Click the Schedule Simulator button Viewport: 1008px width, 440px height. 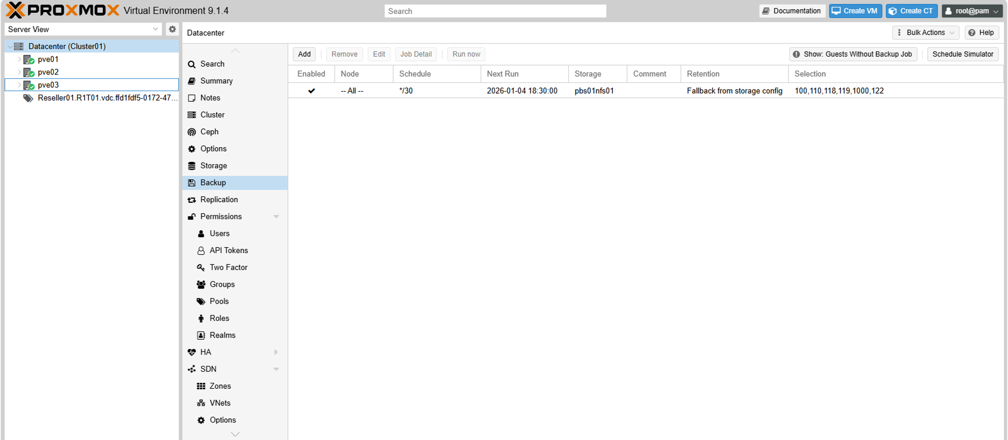[963, 55]
